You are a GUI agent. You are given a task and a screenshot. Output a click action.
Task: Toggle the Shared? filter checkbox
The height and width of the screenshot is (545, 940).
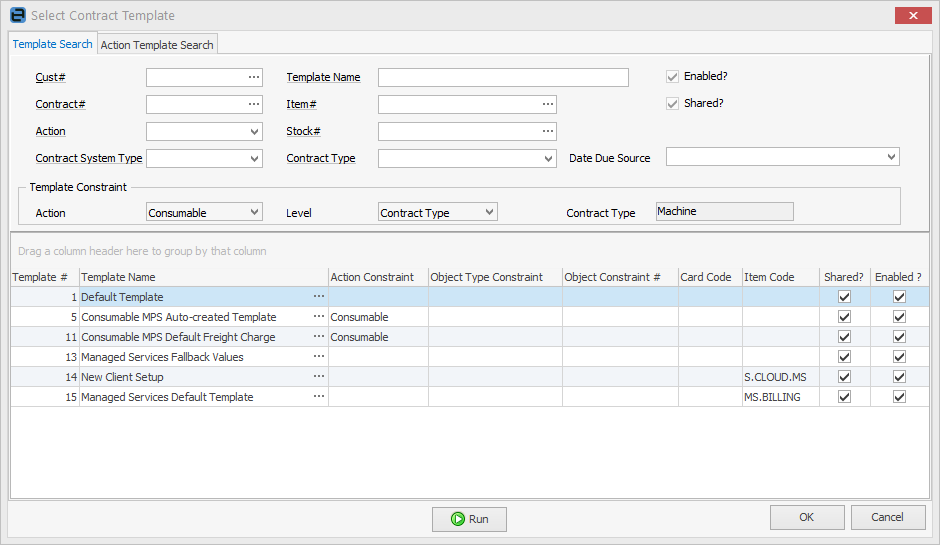[x=672, y=104]
